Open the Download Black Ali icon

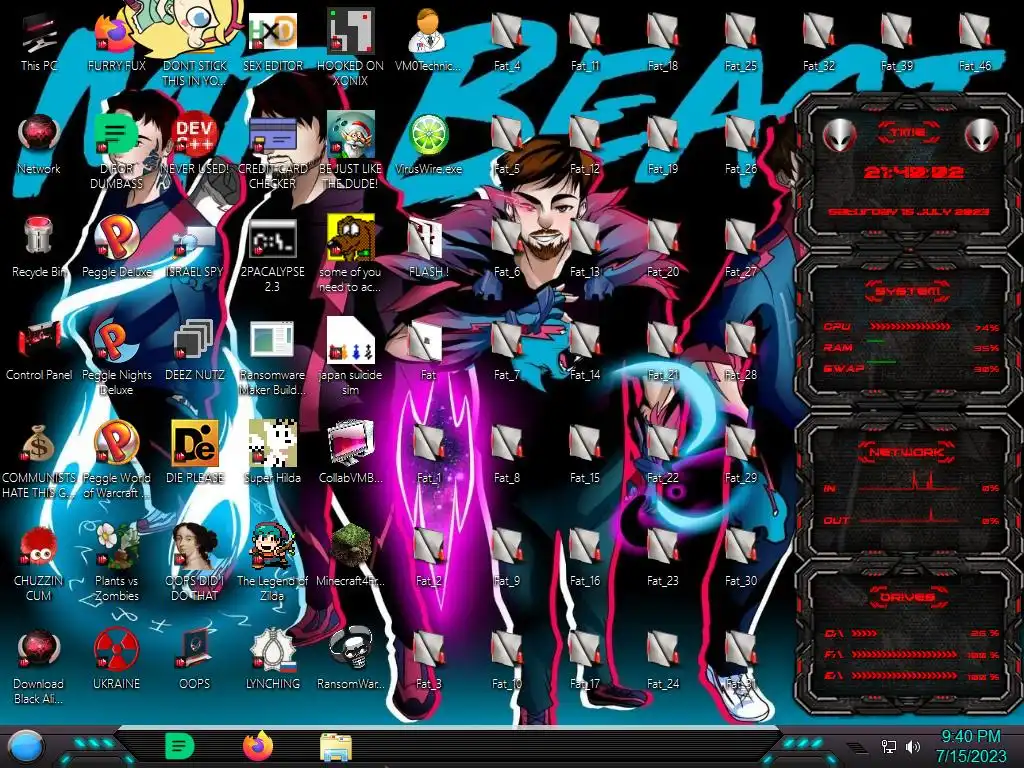[39, 667]
